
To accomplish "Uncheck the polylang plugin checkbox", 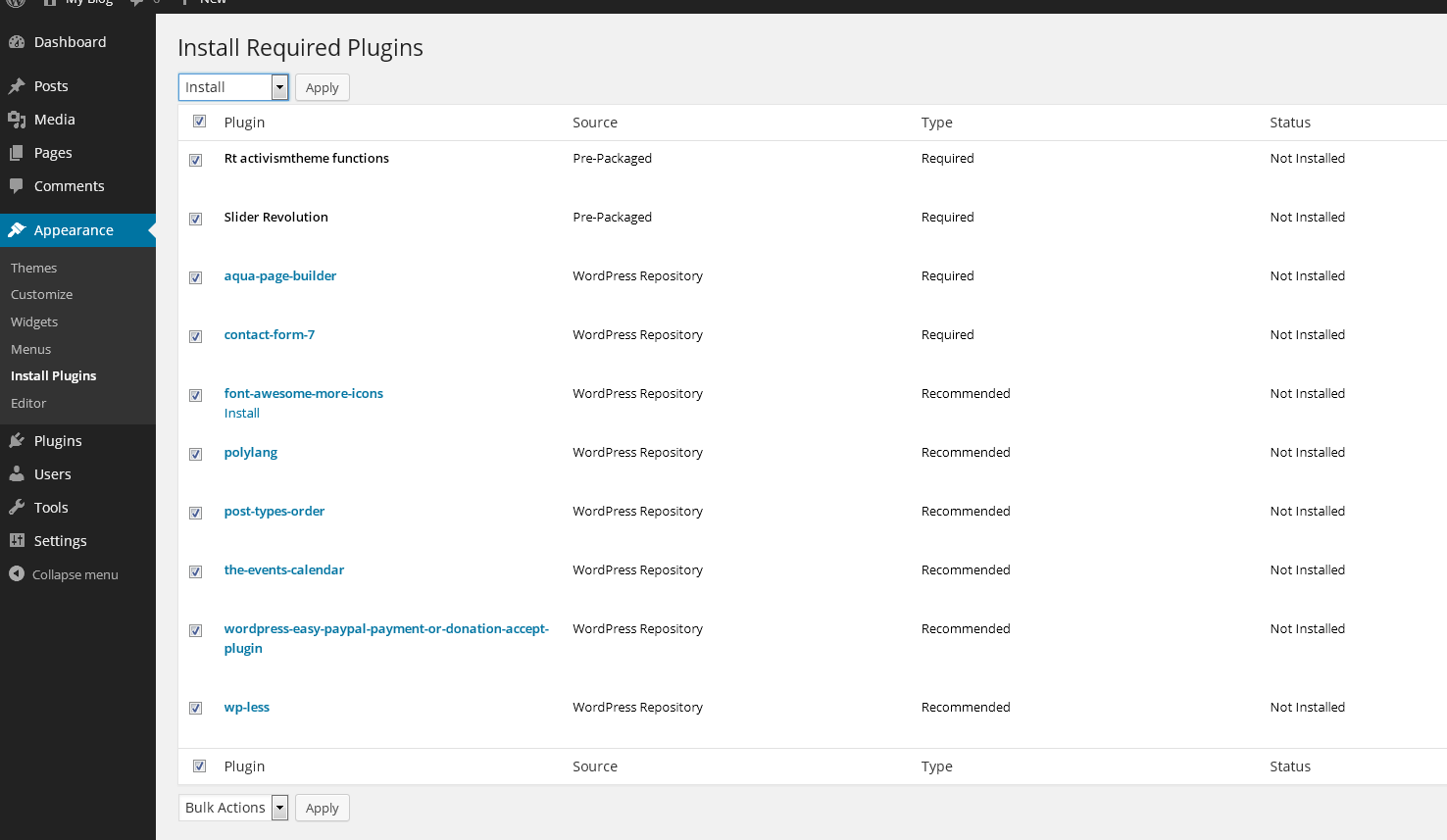I will click(x=196, y=454).
